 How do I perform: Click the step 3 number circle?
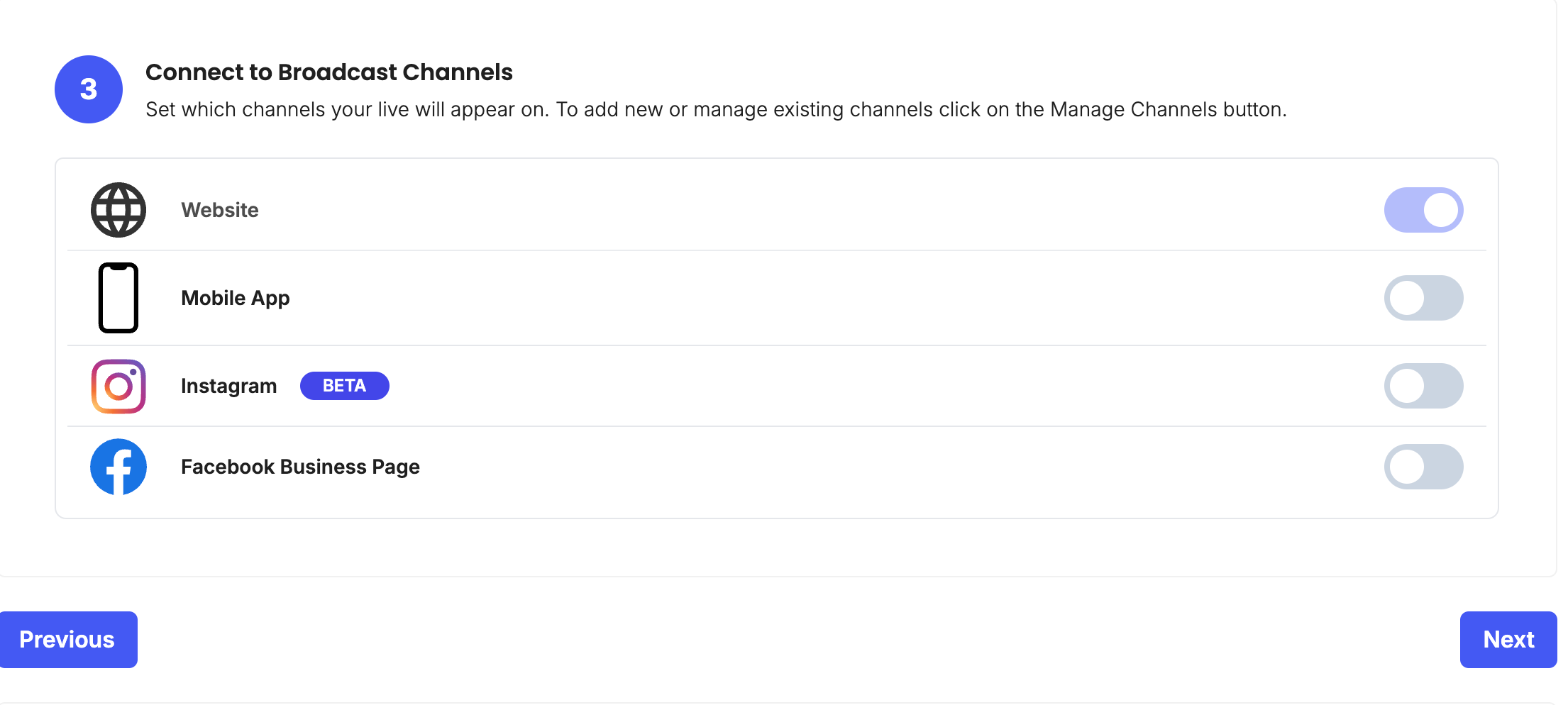point(89,89)
